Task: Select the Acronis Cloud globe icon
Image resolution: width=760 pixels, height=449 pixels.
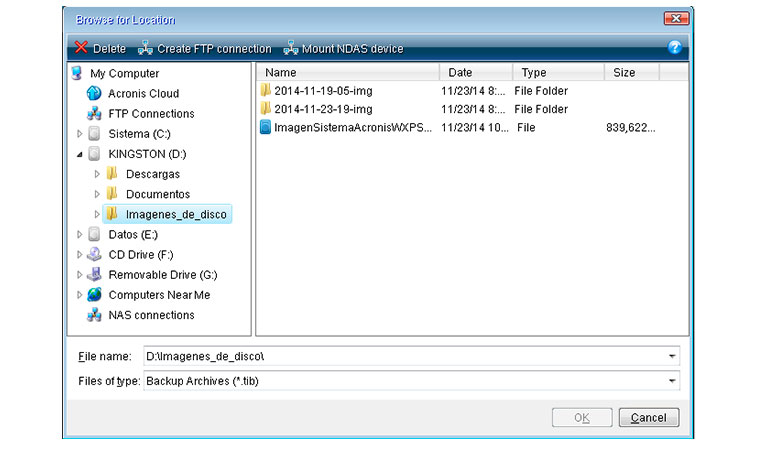Action: 94,93
